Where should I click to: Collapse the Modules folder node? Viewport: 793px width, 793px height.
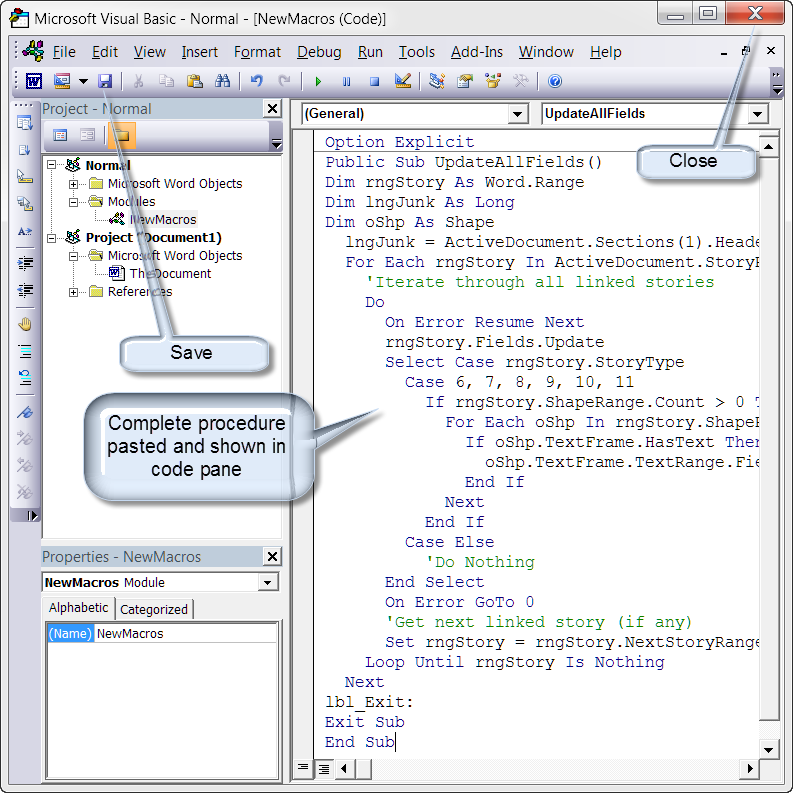tap(74, 202)
